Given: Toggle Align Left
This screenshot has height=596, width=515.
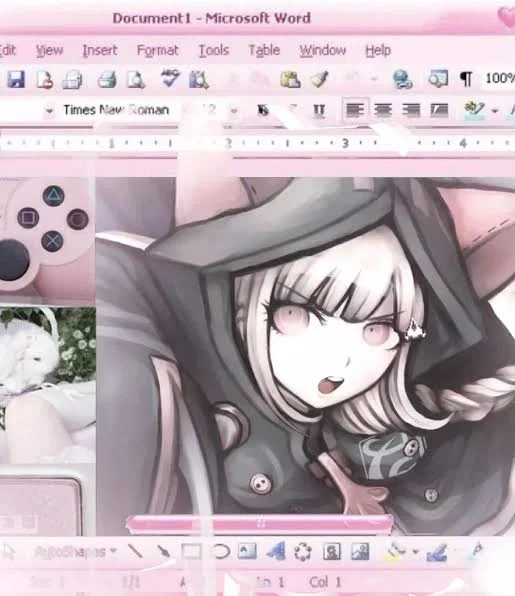Looking at the screenshot, I should [x=355, y=110].
